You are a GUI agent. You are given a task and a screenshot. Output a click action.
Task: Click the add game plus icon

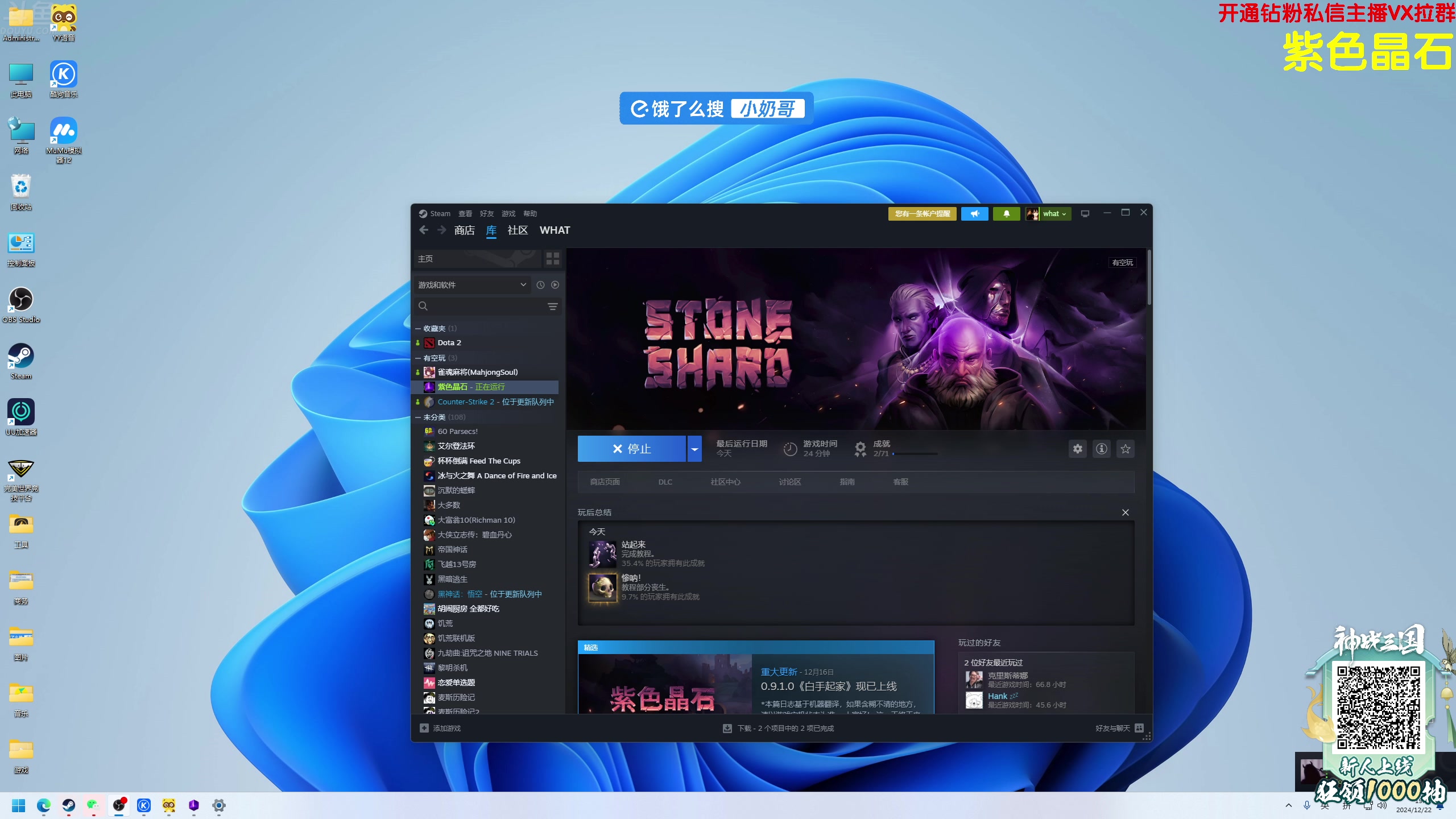pyautogui.click(x=424, y=728)
